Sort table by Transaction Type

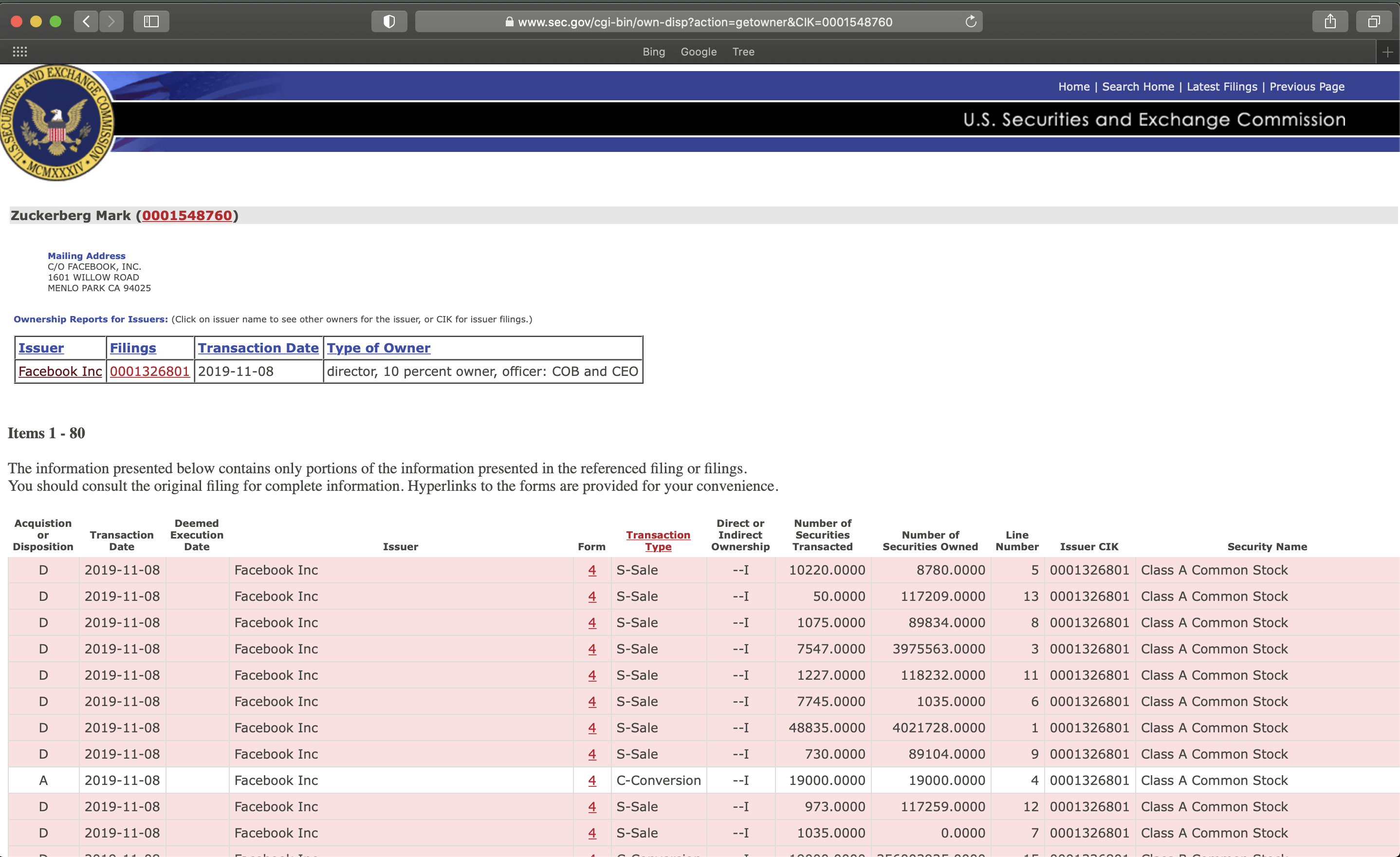(x=658, y=541)
